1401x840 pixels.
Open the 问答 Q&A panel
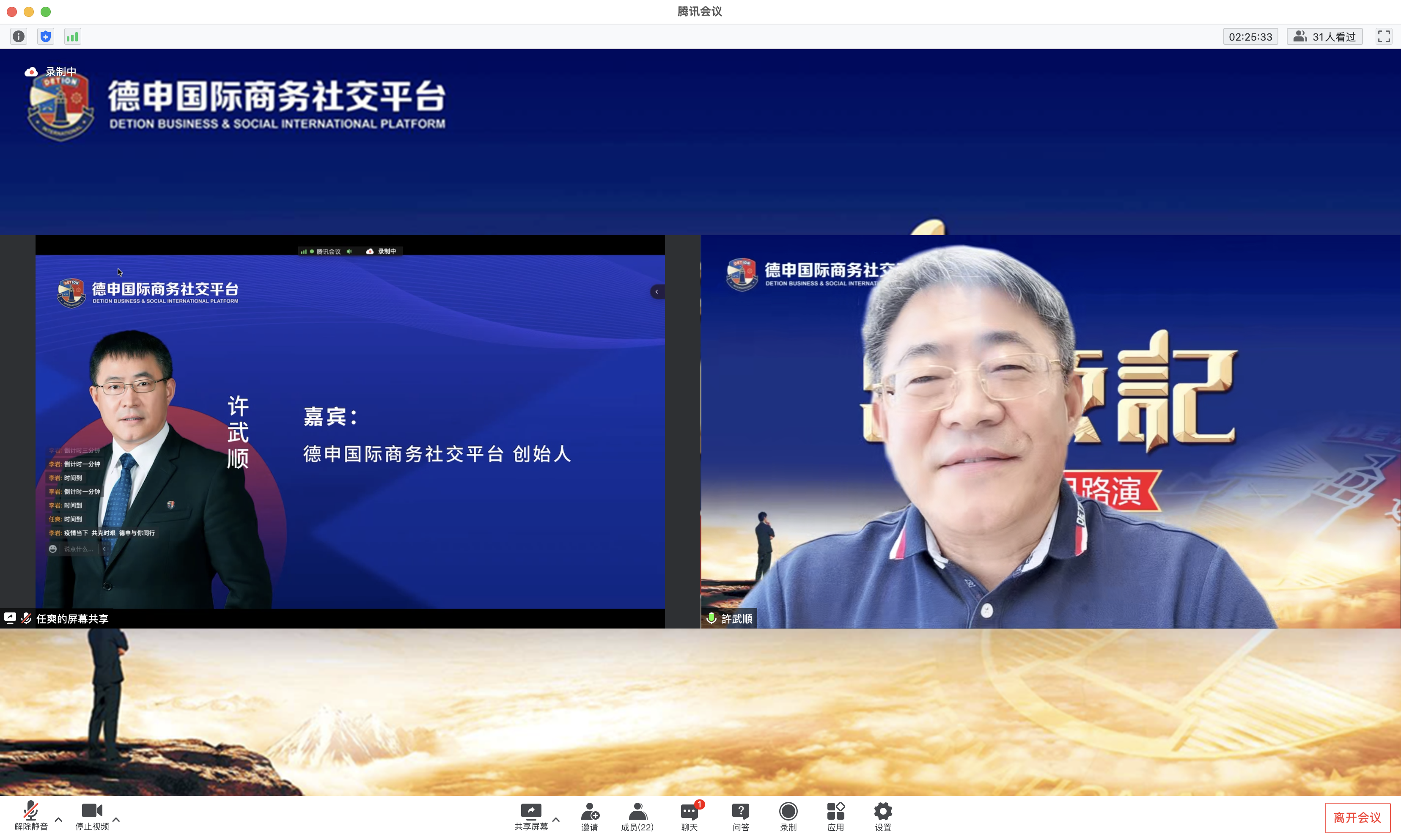point(740,817)
